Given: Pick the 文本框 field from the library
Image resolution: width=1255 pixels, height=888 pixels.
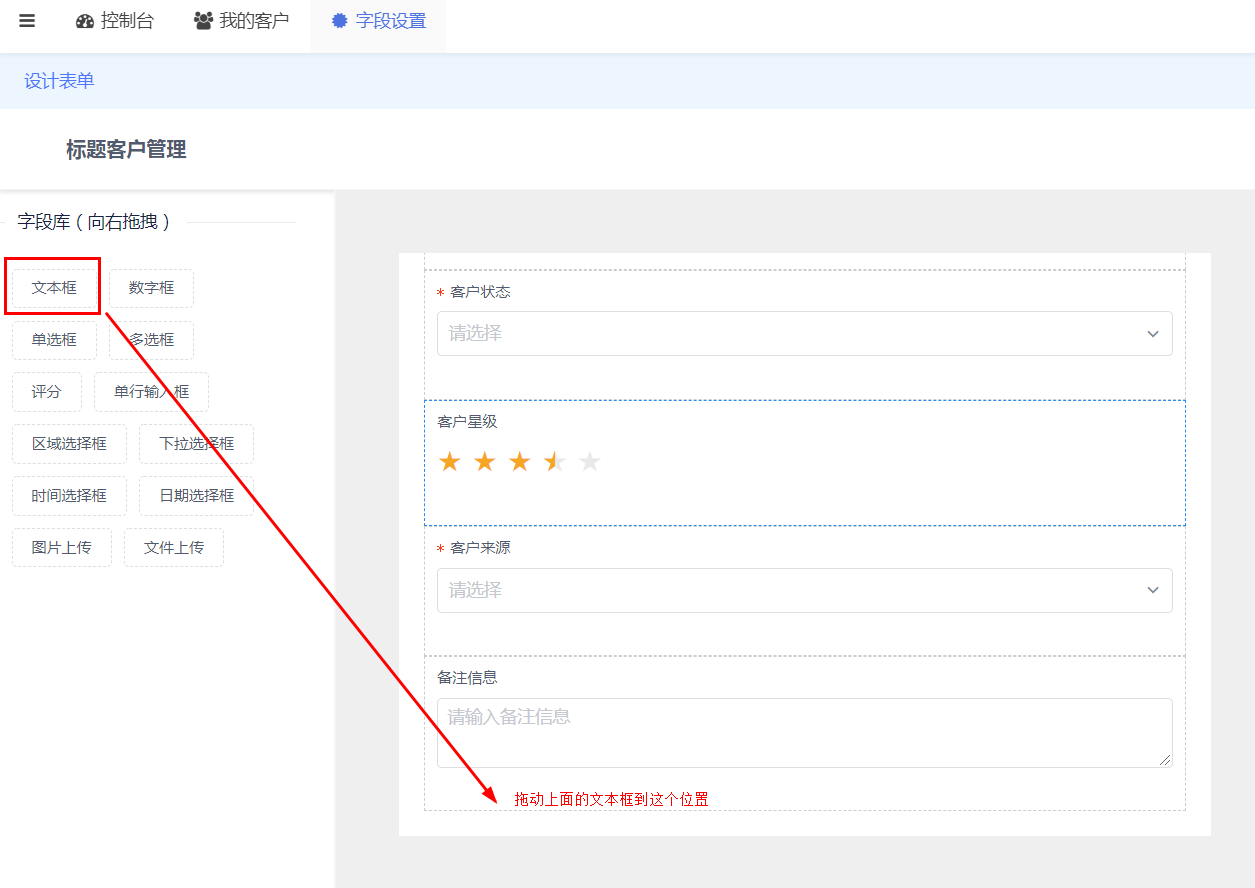Looking at the screenshot, I should (54, 288).
